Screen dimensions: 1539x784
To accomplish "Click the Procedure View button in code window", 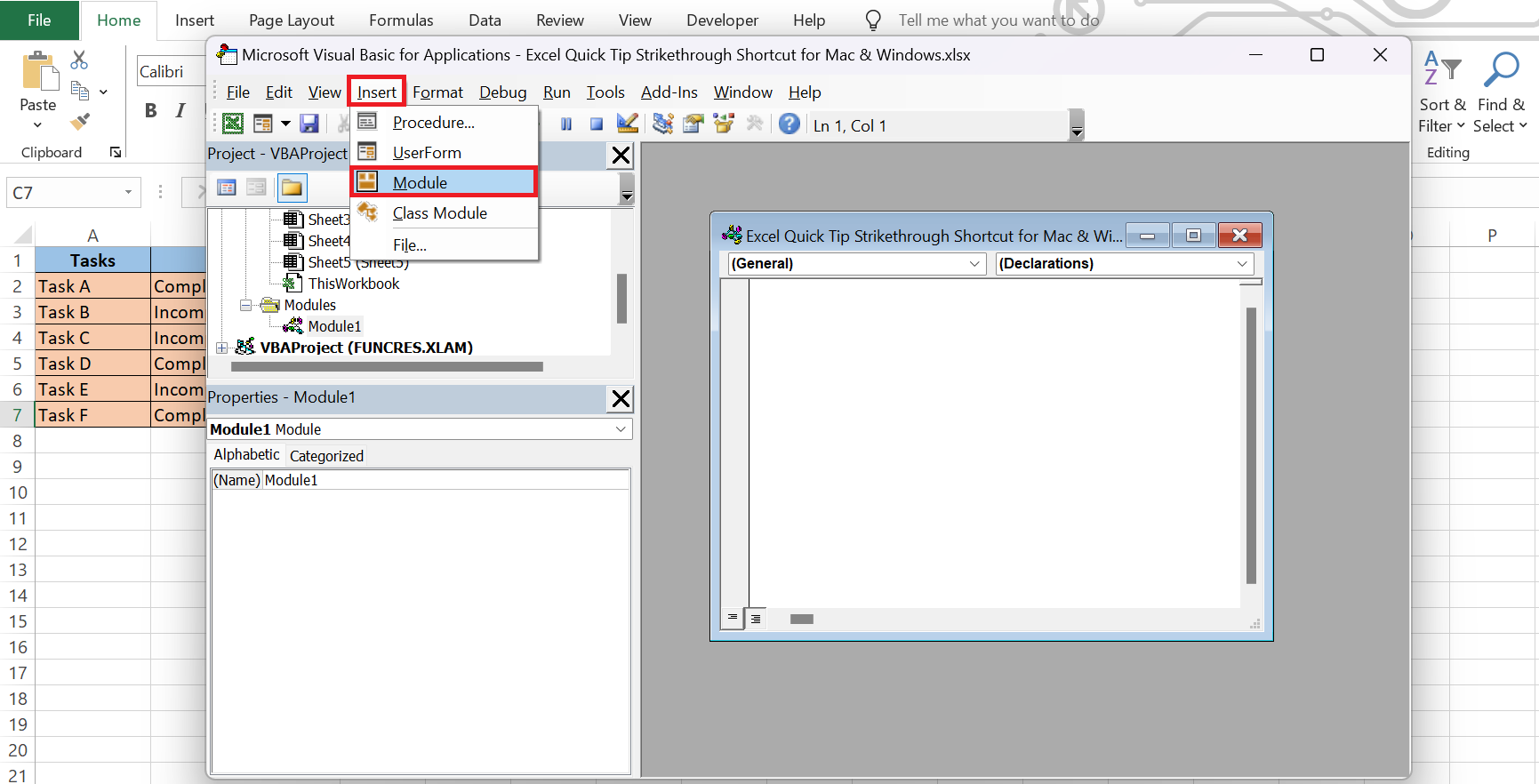I will point(733,618).
